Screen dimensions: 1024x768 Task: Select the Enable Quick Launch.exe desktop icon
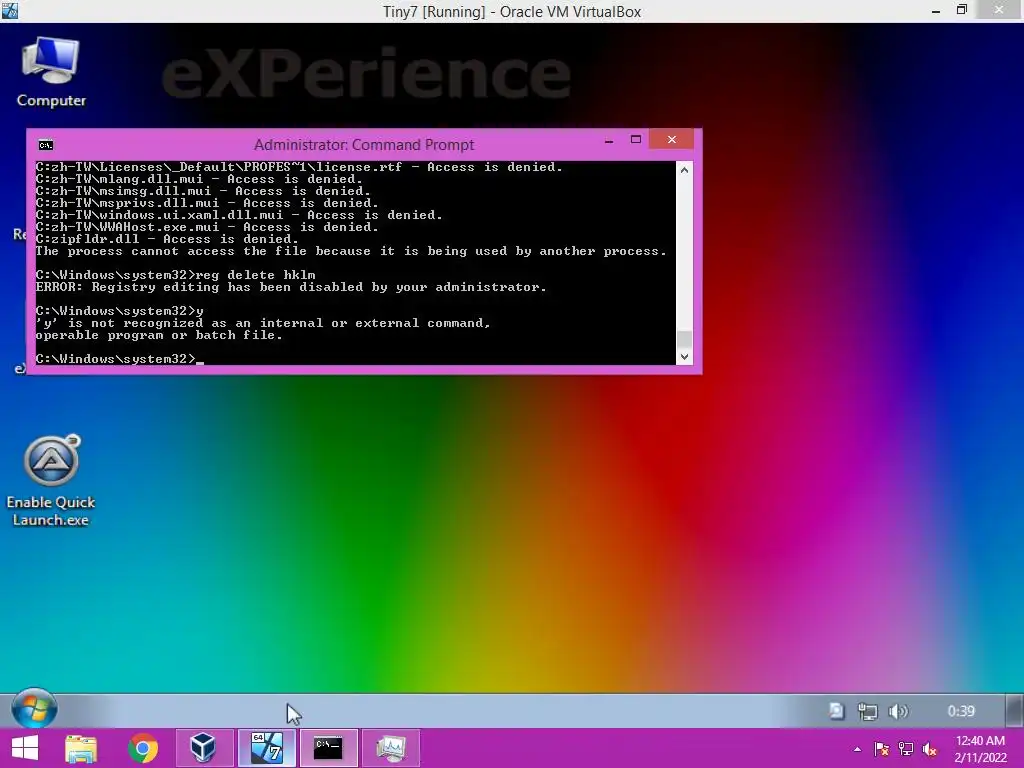[51, 481]
